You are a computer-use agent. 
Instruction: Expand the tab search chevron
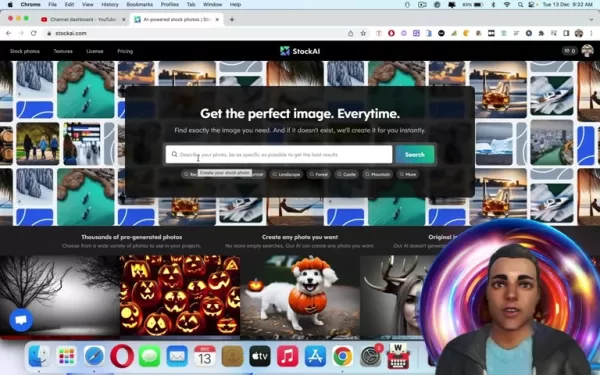[591, 20]
